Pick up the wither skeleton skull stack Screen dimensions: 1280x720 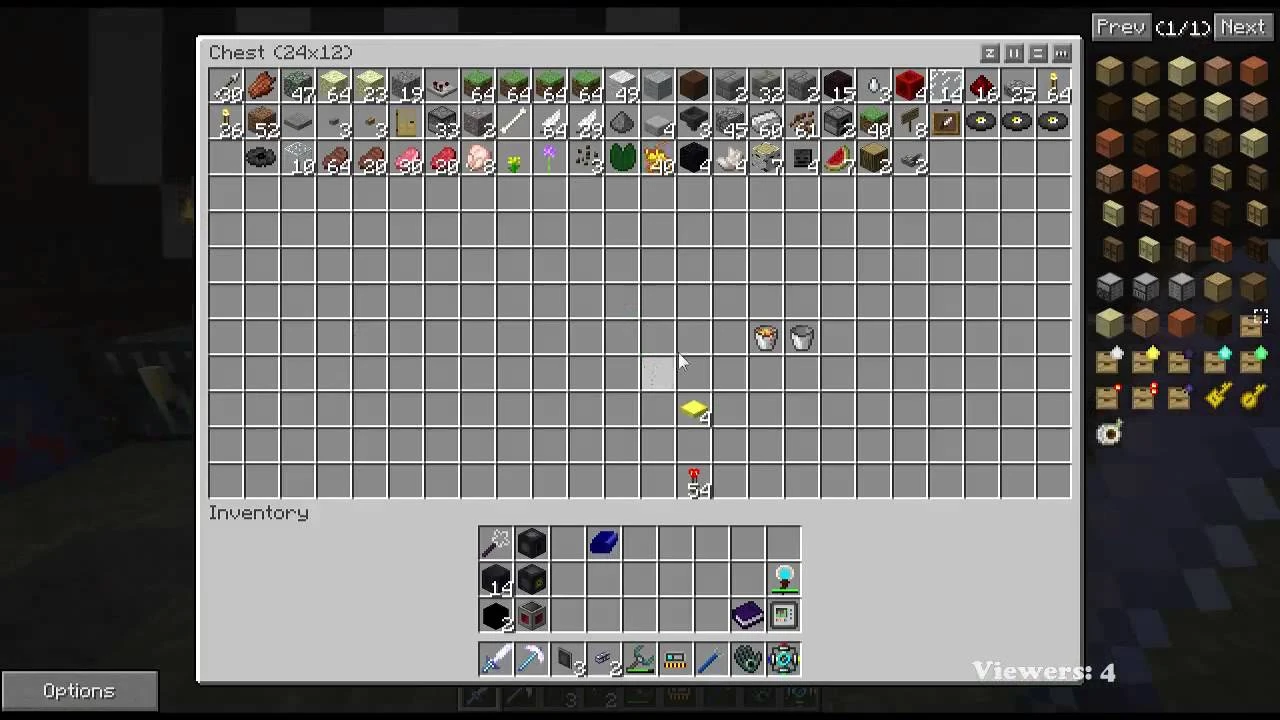[x=802, y=159]
